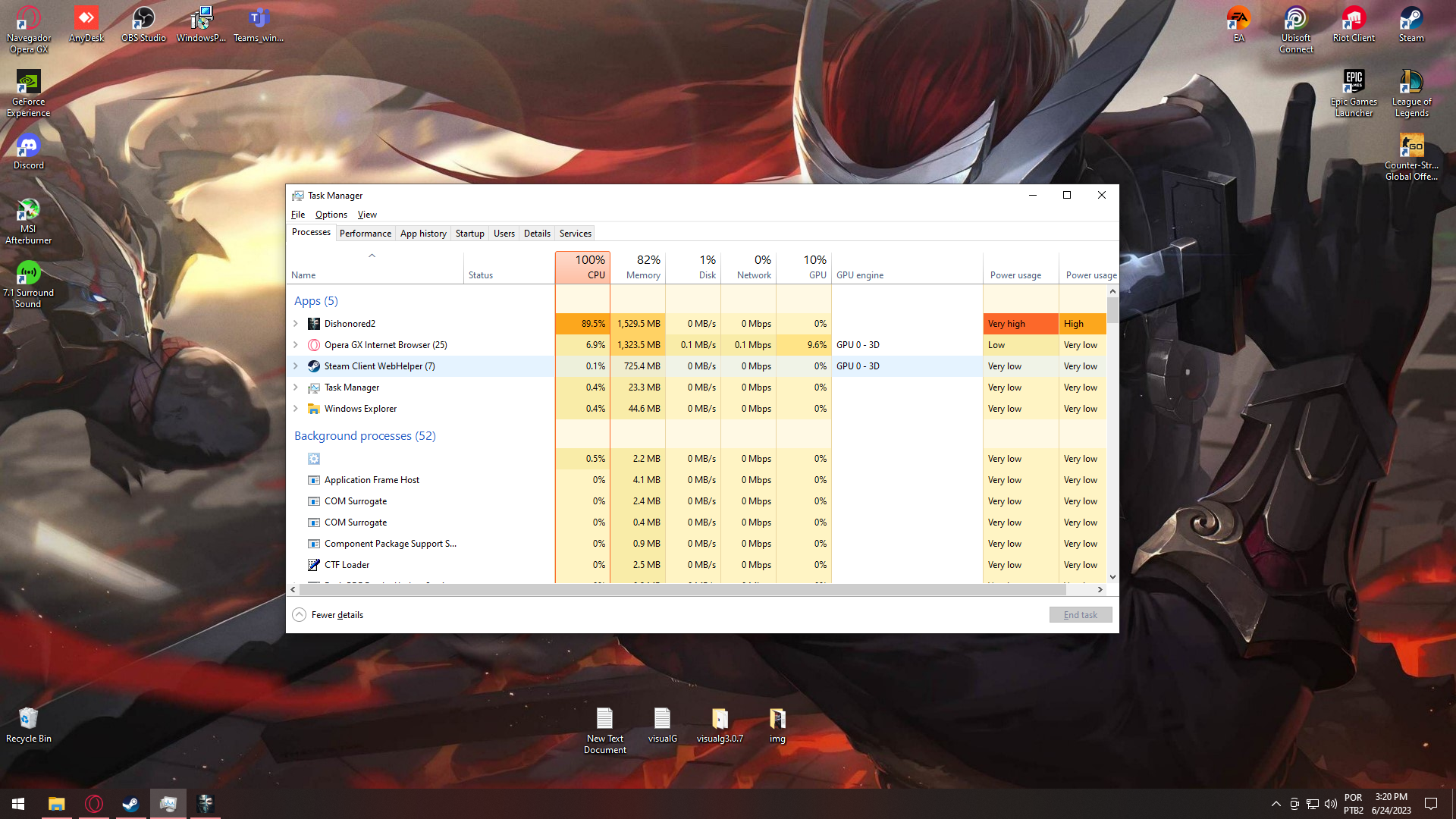Open the Teams_win desktop icon

259,25
